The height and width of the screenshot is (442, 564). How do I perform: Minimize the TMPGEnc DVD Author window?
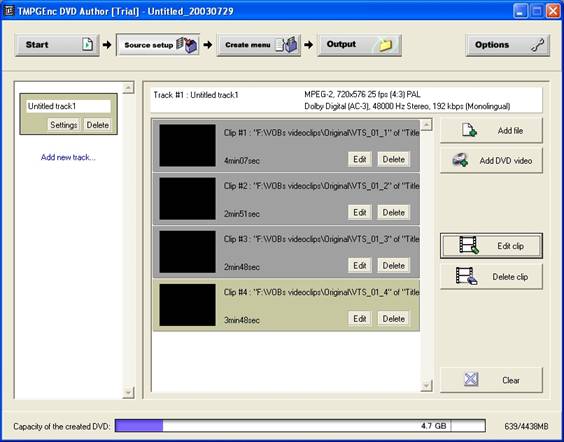click(x=520, y=11)
